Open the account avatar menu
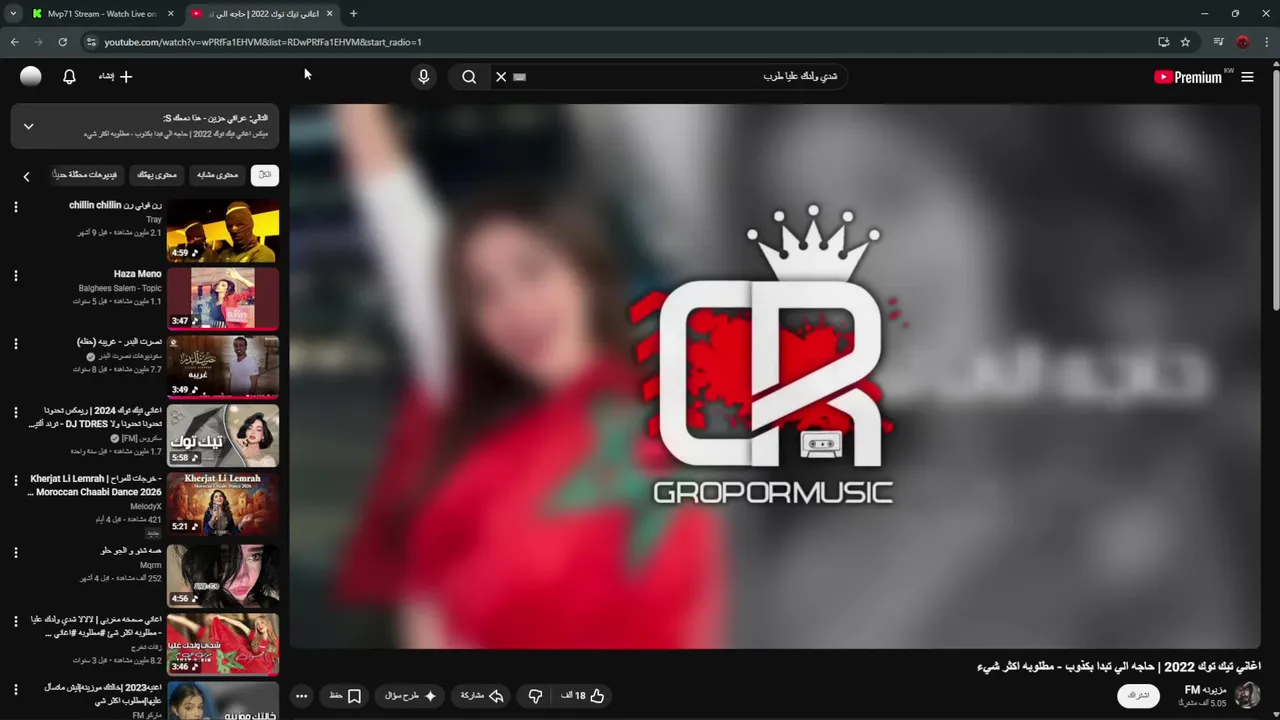 pyautogui.click(x=31, y=77)
